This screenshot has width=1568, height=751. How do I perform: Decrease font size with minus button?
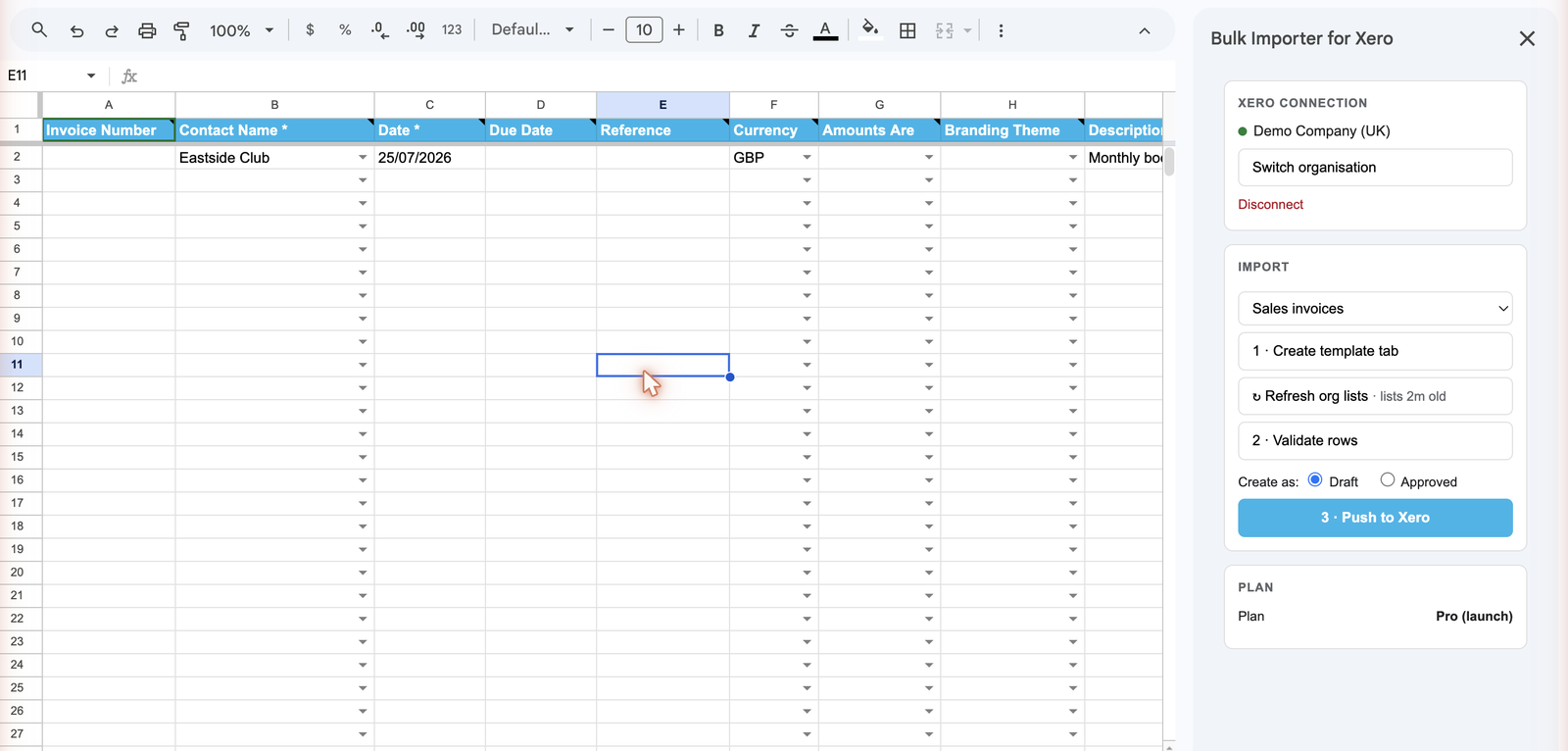609,30
